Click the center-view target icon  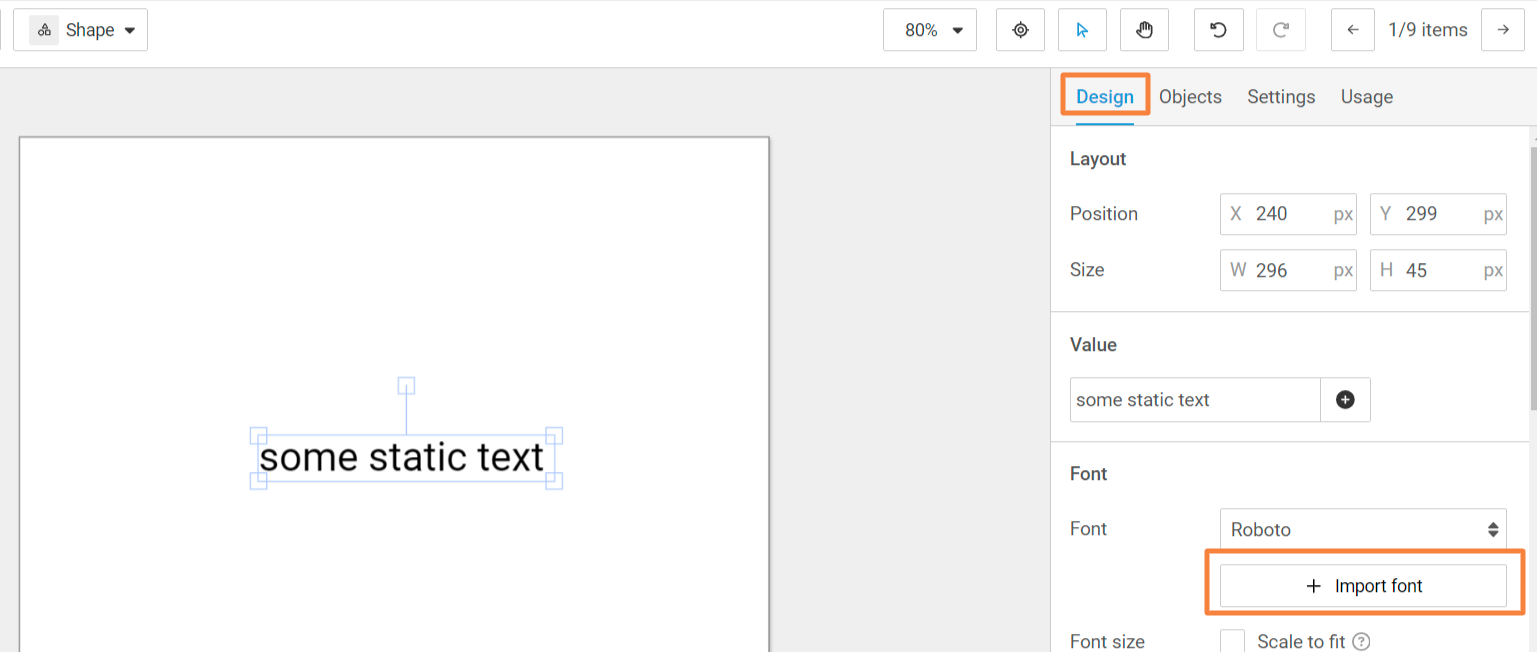[x=1020, y=30]
